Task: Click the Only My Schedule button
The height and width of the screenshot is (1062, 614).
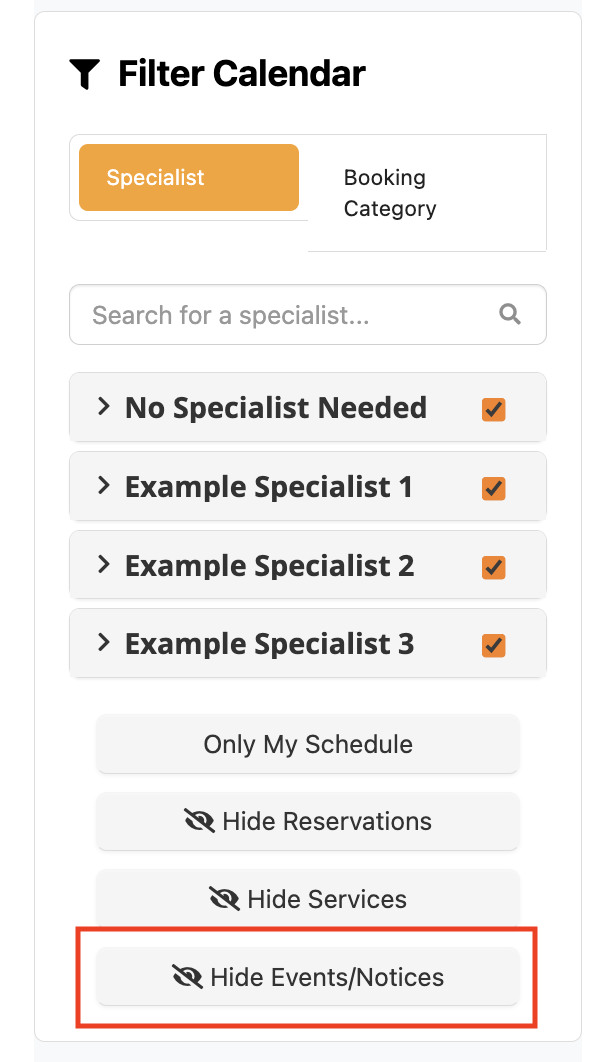Action: tap(307, 743)
